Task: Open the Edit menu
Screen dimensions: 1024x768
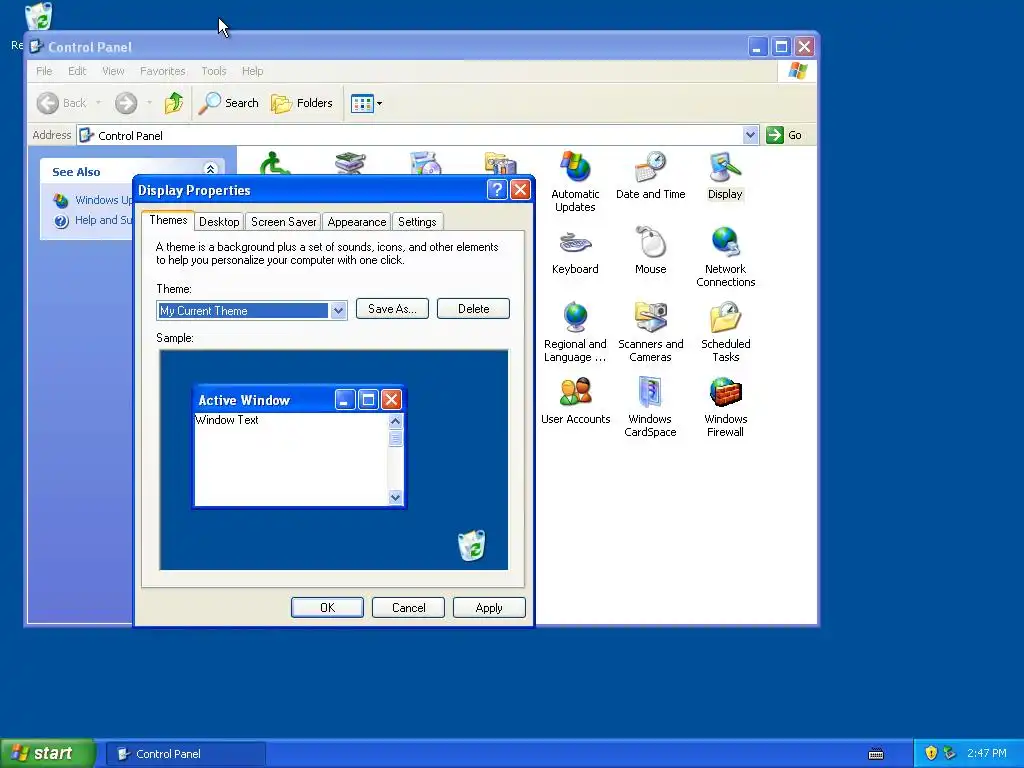Action: (77, 71)
